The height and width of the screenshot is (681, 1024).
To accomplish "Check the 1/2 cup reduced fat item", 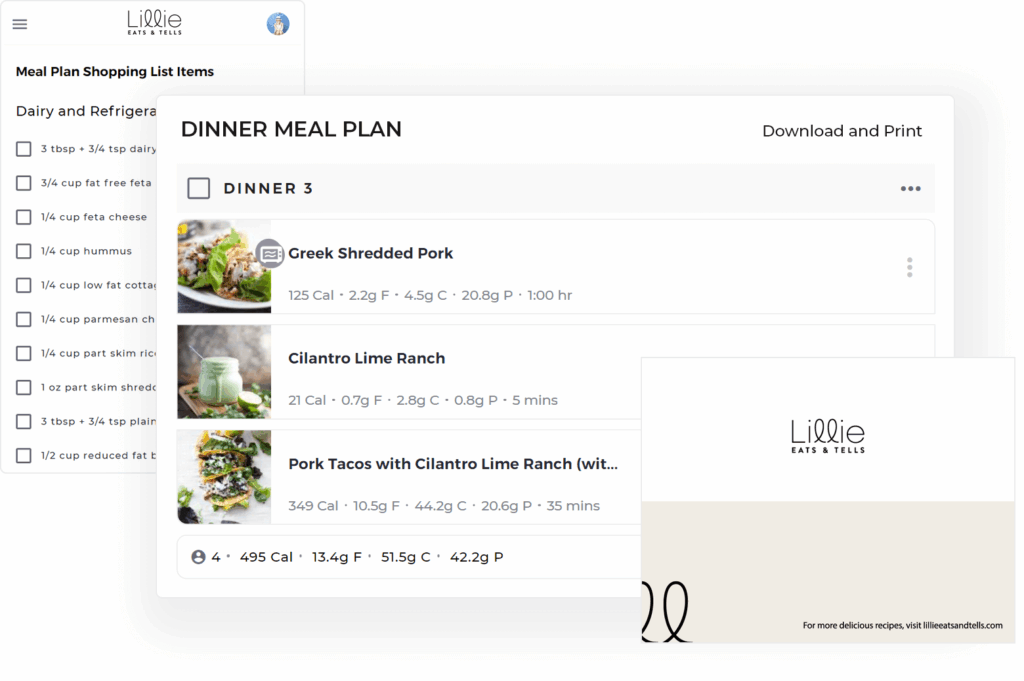I will coord(24,456).
